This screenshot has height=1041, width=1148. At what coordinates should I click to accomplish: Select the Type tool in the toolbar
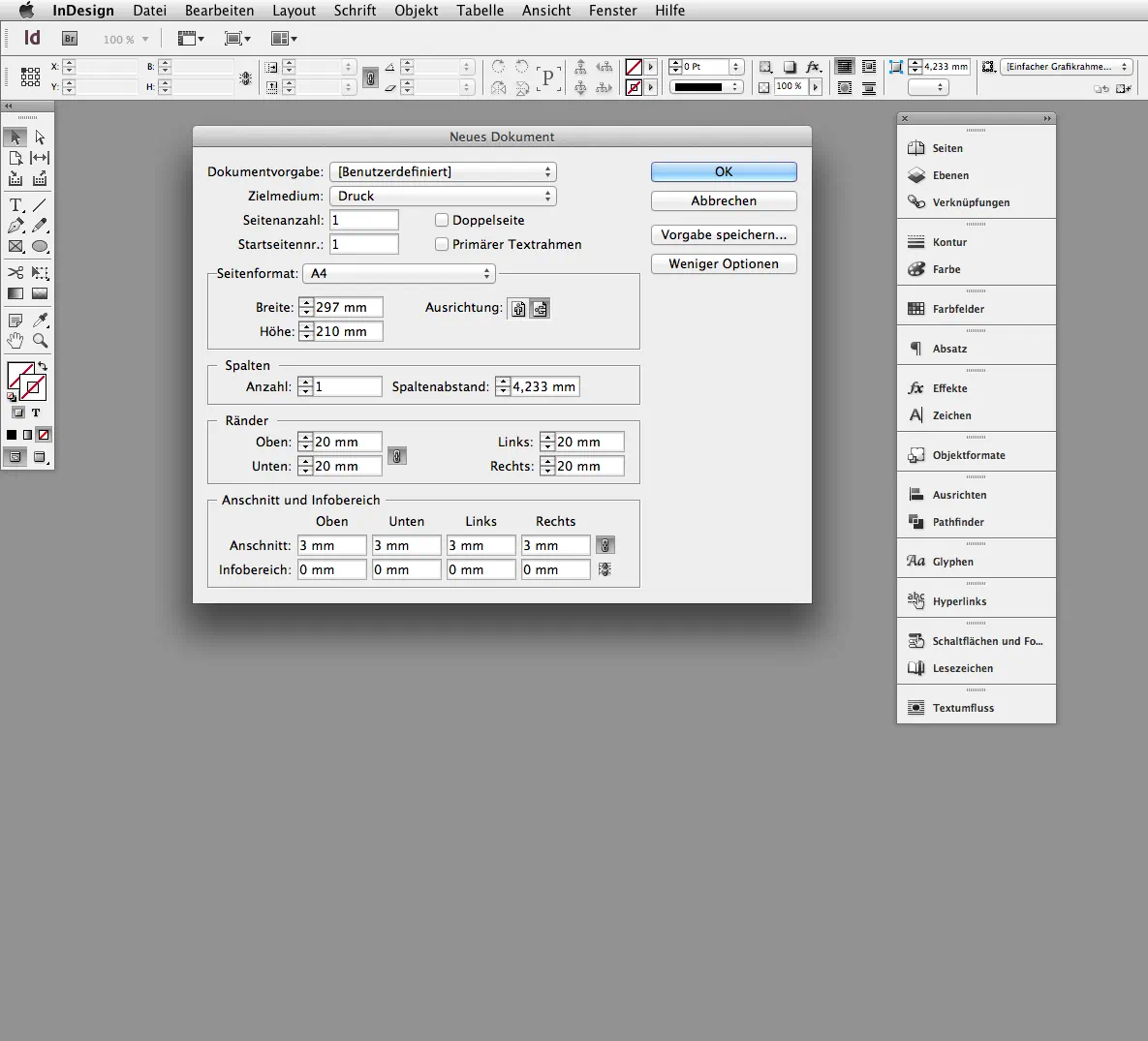point(15,204)
